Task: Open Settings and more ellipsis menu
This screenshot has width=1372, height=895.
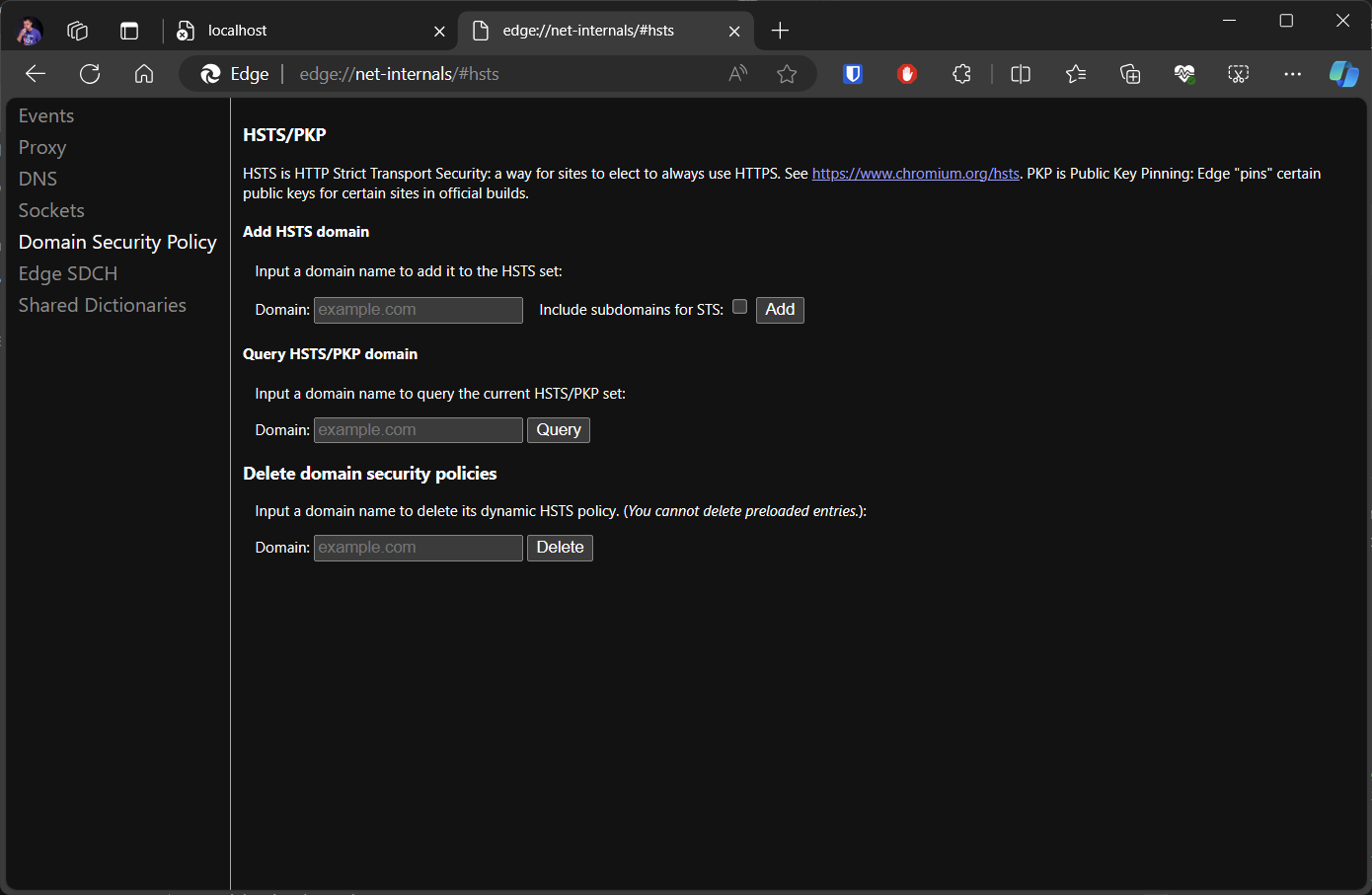Action: (x=1292, y=74)
